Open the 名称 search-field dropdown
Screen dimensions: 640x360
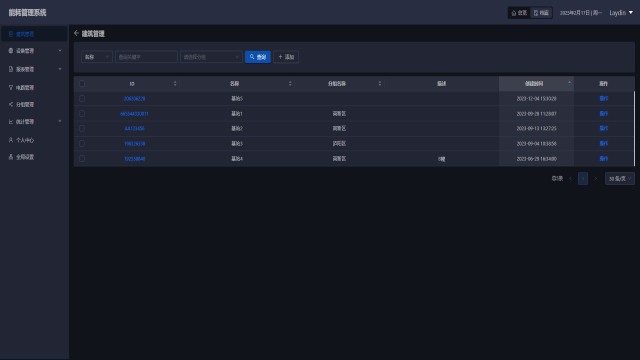[97, 57]
